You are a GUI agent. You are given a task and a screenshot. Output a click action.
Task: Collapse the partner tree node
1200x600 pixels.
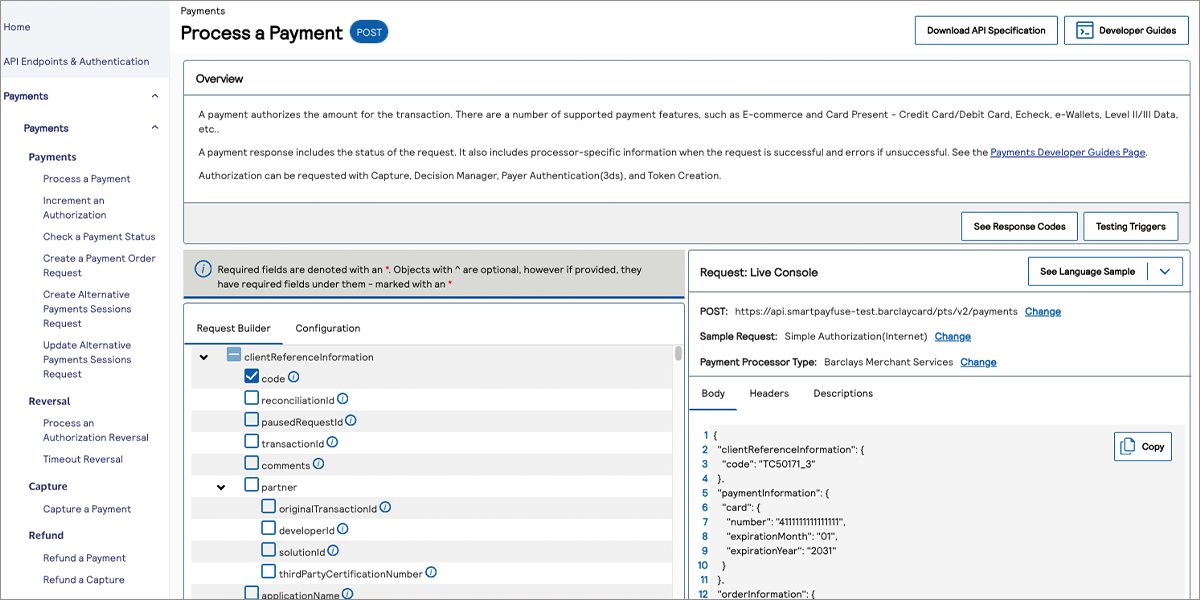[221, 487]
